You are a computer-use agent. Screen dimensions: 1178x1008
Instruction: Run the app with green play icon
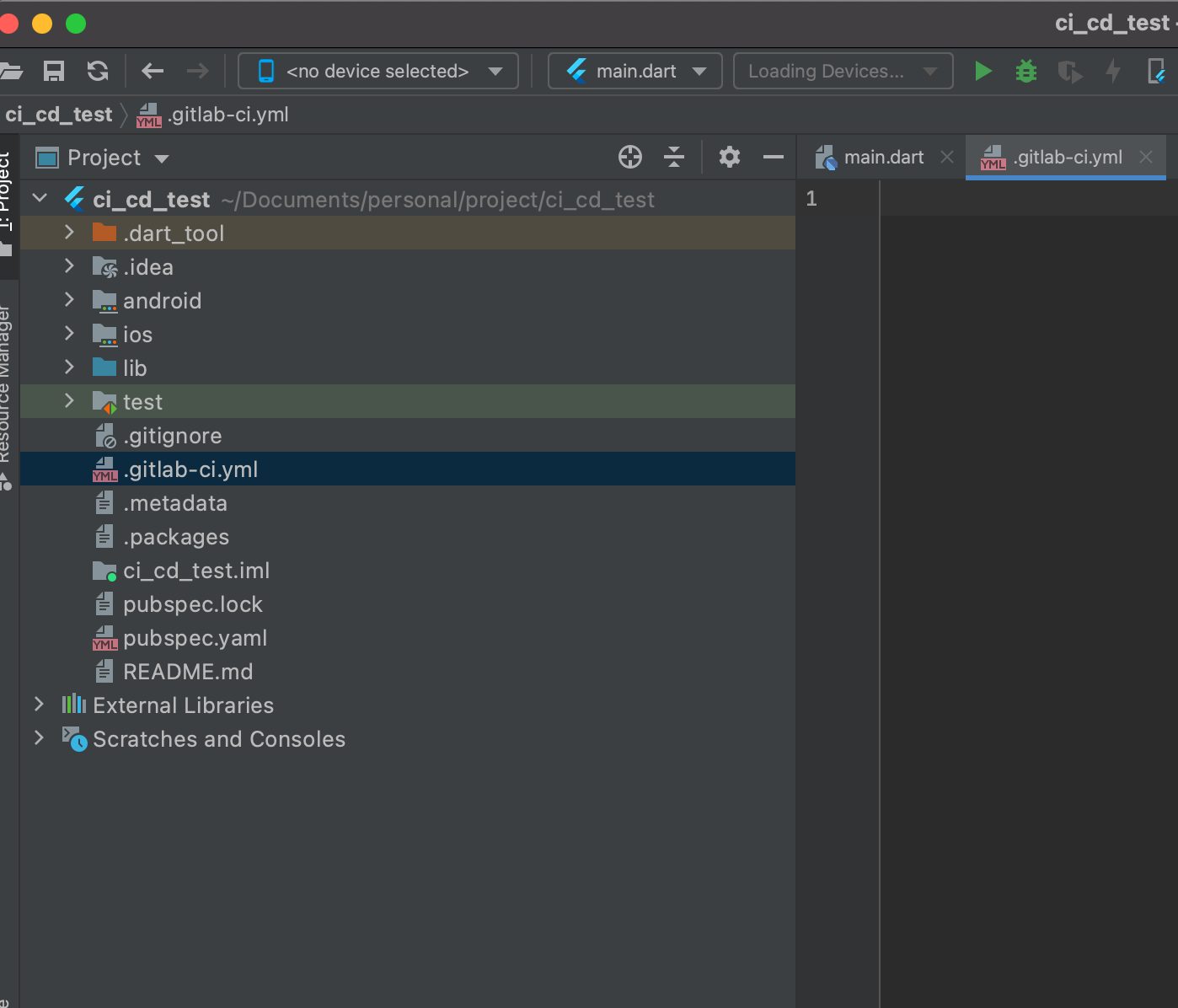click(983, 72)
